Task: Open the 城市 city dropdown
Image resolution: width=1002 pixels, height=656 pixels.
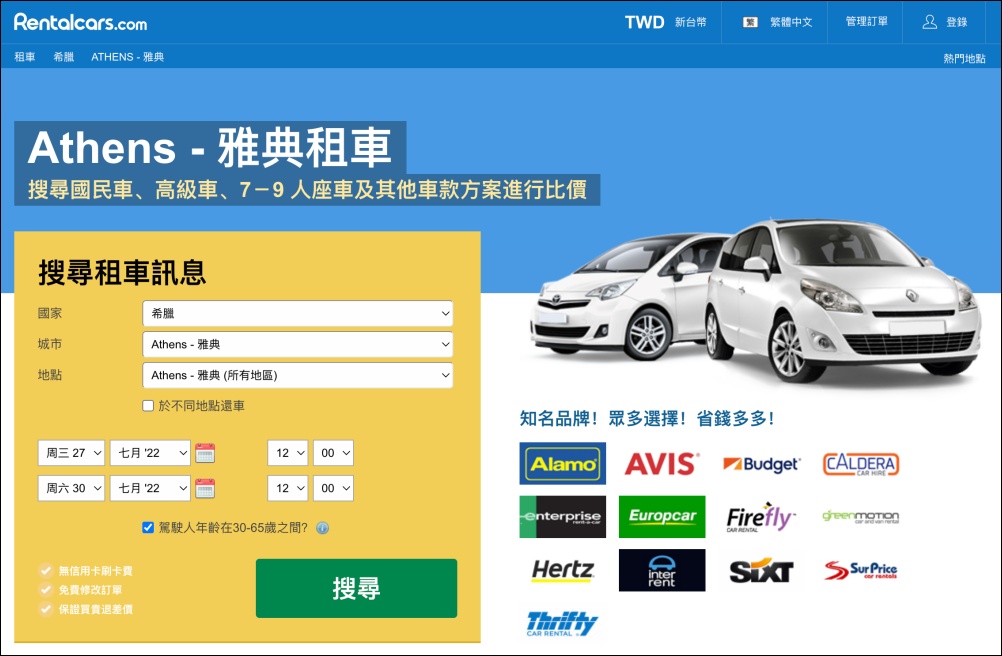Action: (x=298, y=344)
